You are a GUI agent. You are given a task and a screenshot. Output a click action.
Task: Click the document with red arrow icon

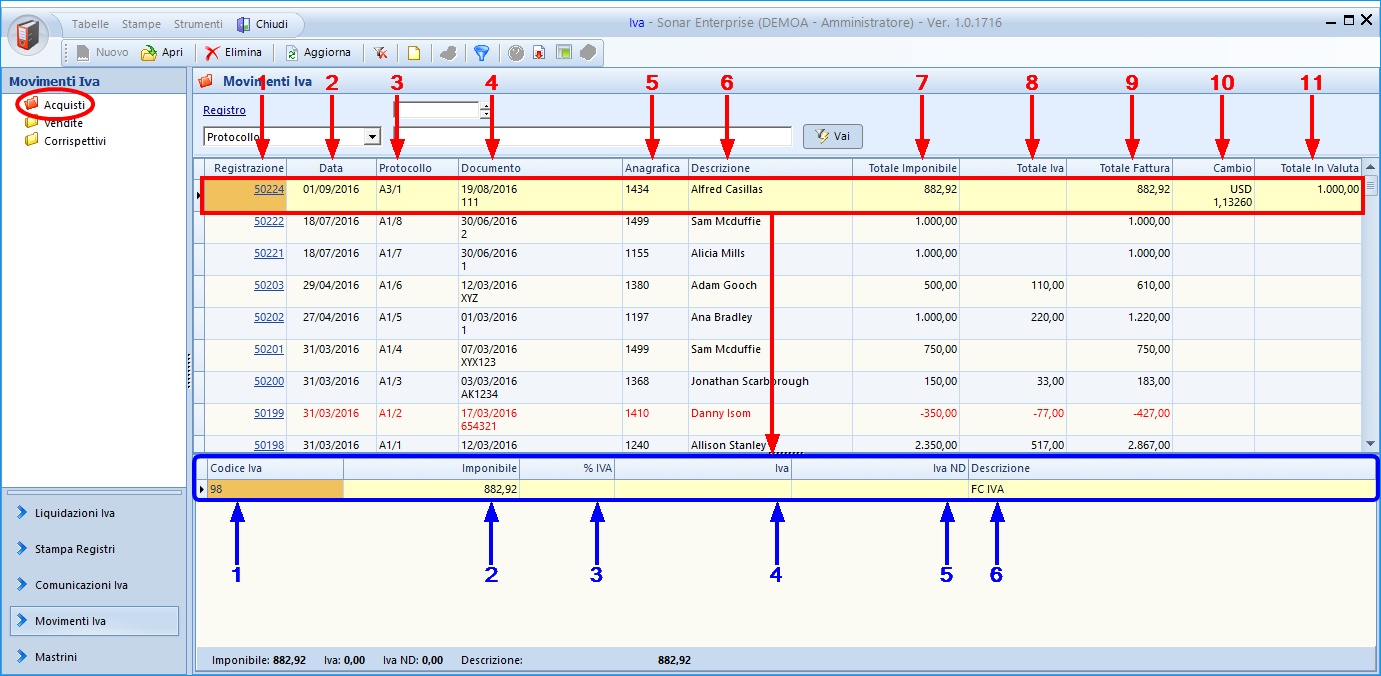[x=539, y=53]
